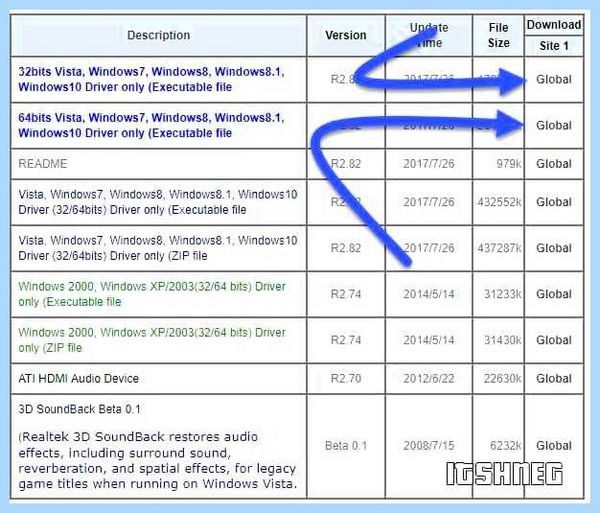This screenshot has height=513, width=600.
Task: Select Vista 32/64bits ZIP file description
Action: 158,248
